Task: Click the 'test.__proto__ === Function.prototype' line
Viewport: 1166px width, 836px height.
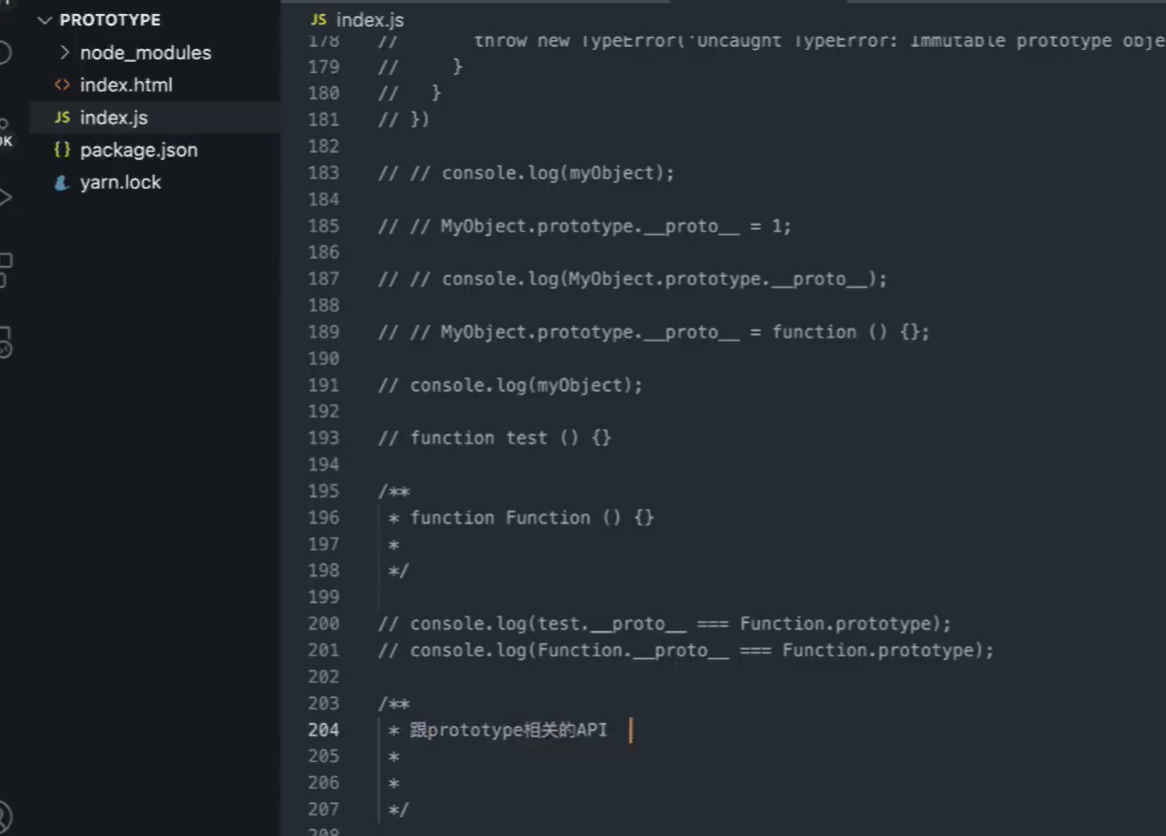Action: (665, 623)
